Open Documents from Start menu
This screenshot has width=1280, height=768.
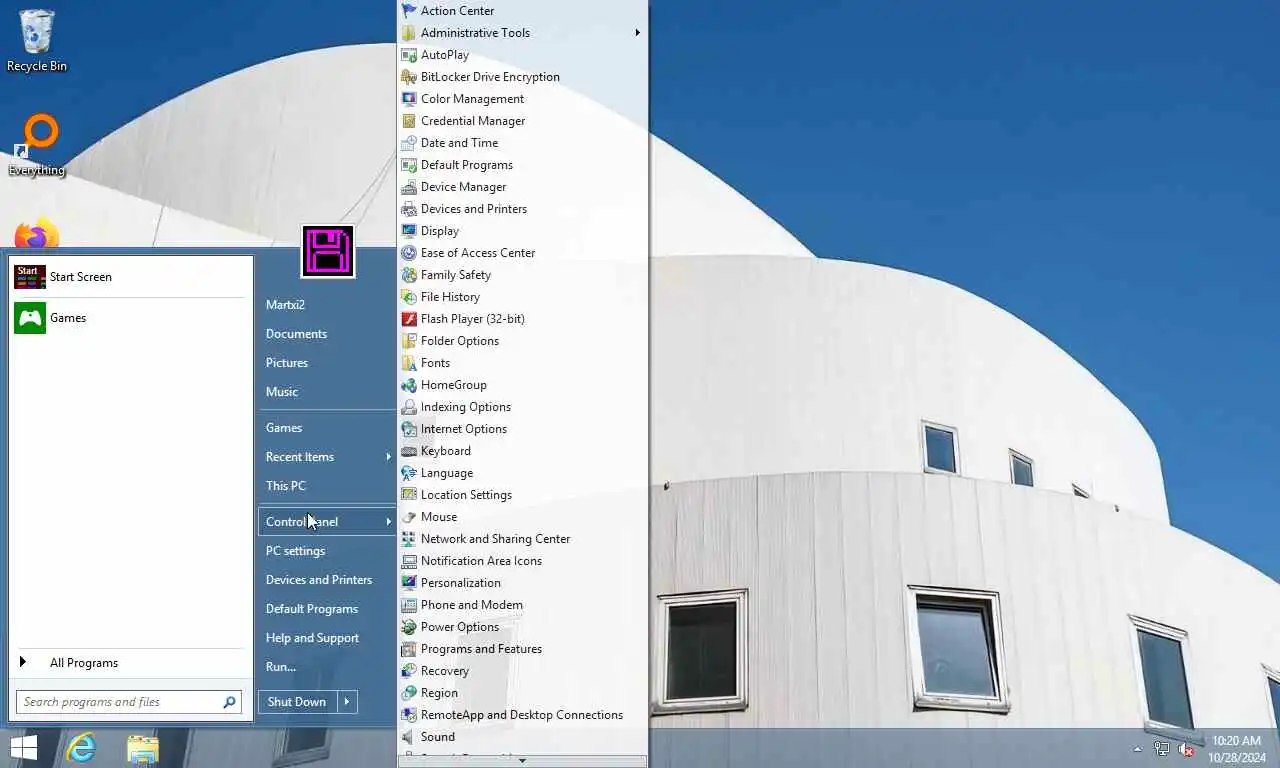[x=296, y=334]
